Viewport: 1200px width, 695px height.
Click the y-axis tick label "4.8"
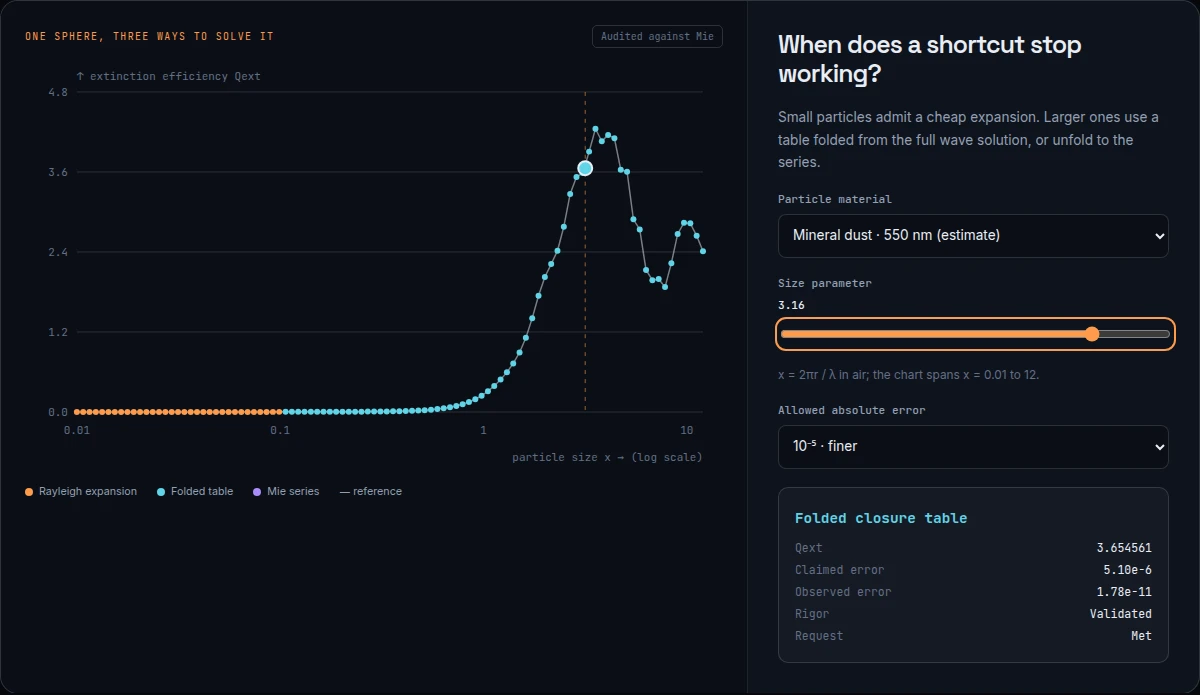tap(58, 92)
